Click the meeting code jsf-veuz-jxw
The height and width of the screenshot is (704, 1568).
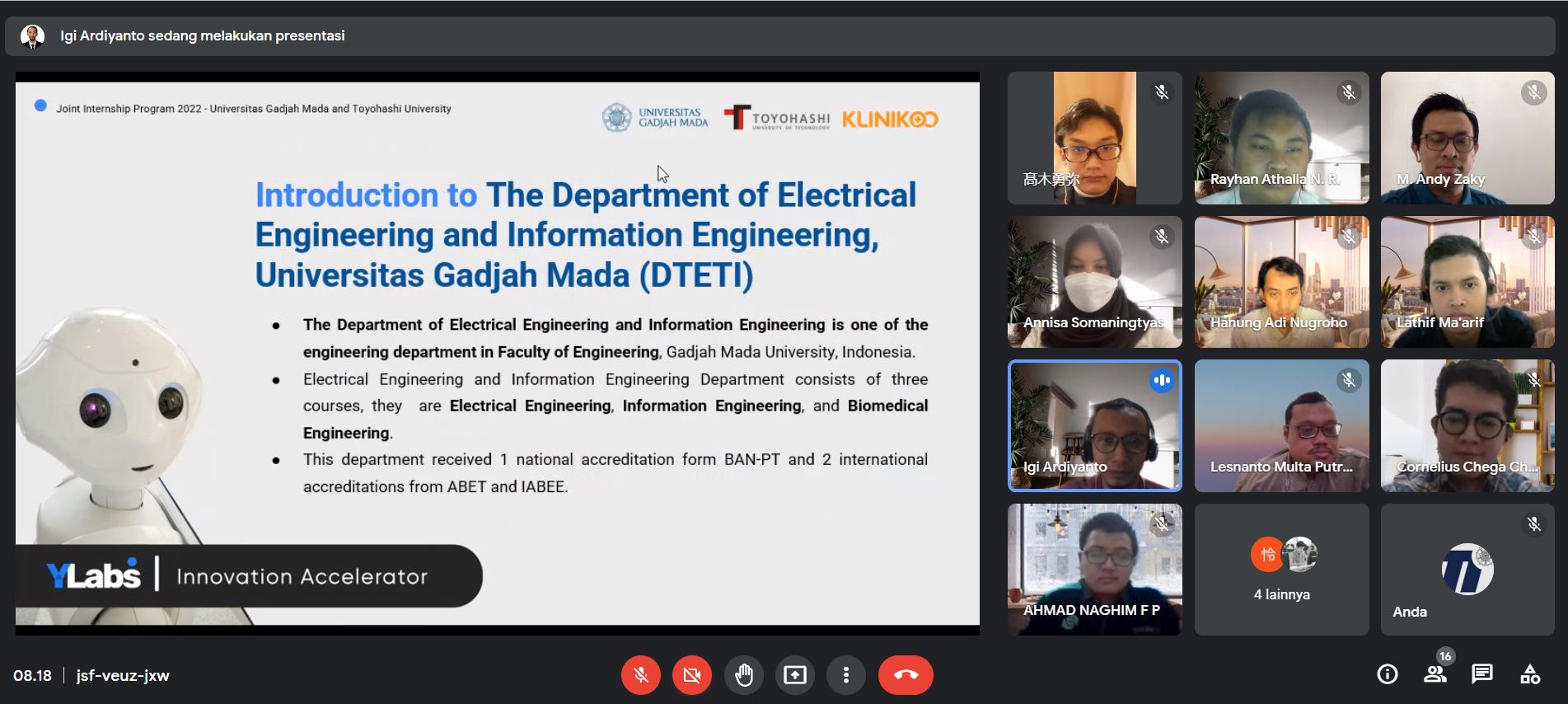[123, 675]
